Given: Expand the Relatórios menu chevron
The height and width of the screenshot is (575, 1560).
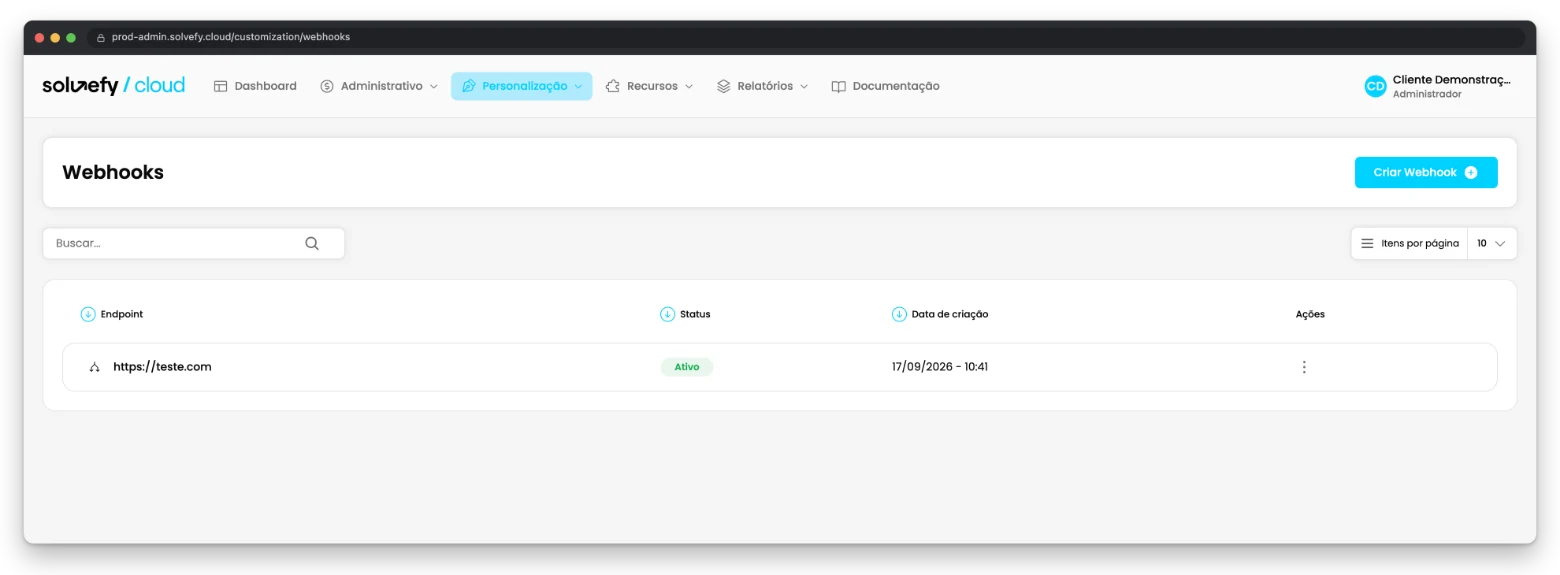Looking at the screenshot, I should coord(804,86).
